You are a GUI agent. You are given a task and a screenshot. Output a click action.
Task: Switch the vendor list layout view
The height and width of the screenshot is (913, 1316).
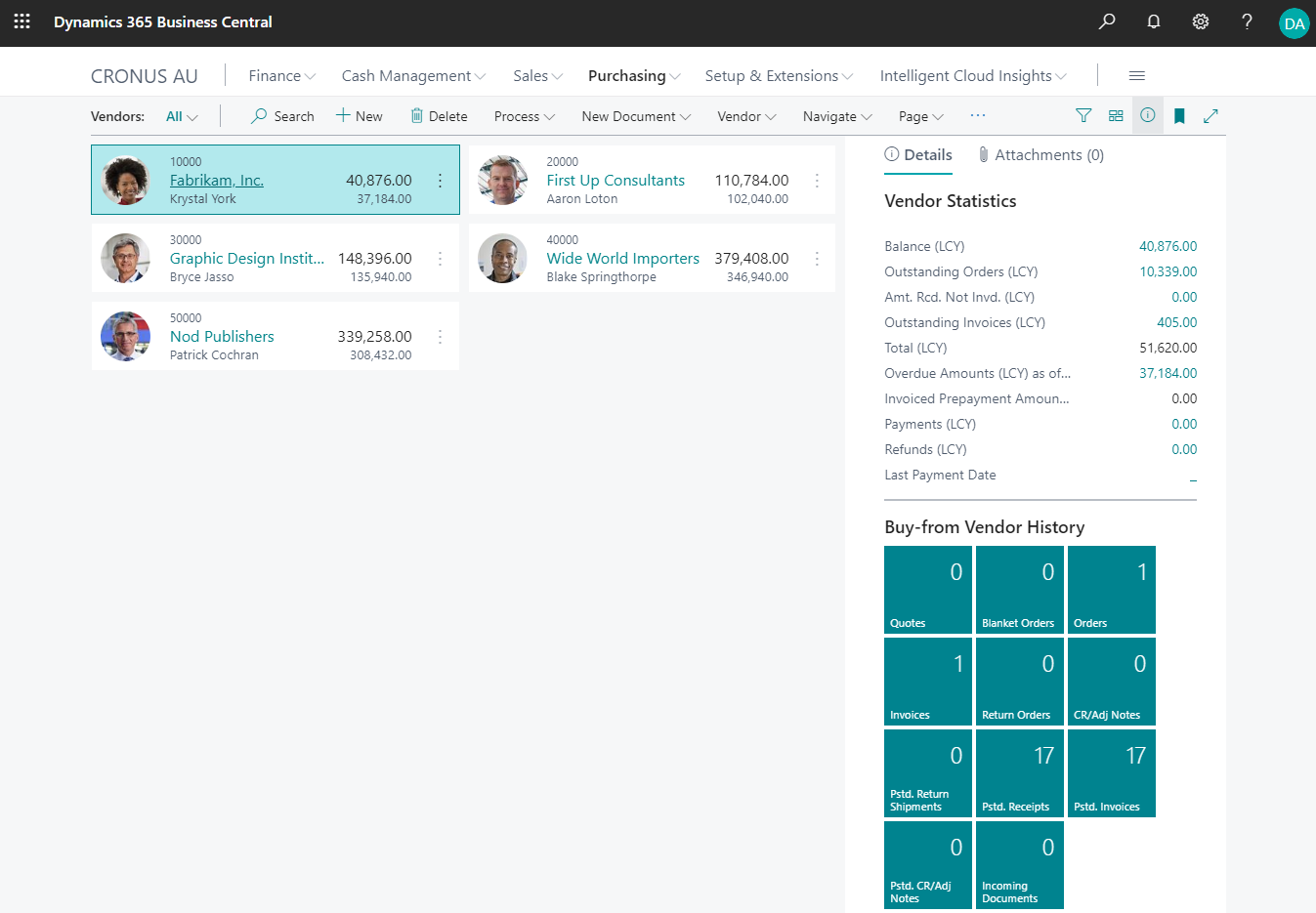click(1116, 116)
